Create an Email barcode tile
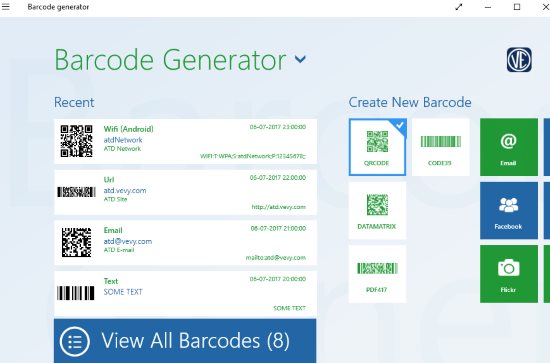This screenshot has height=363, width=550. [x=509, y=147]
